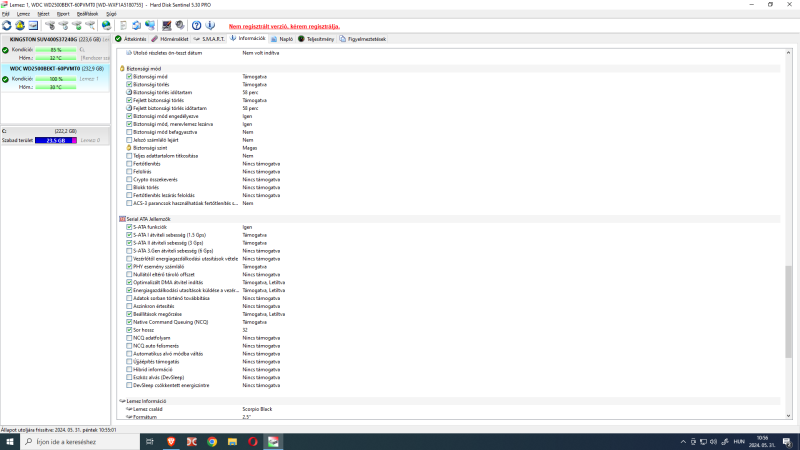Open help with the question mark icon
The width and height of the screenshot is (800, 450).
(x=196, y=26)
